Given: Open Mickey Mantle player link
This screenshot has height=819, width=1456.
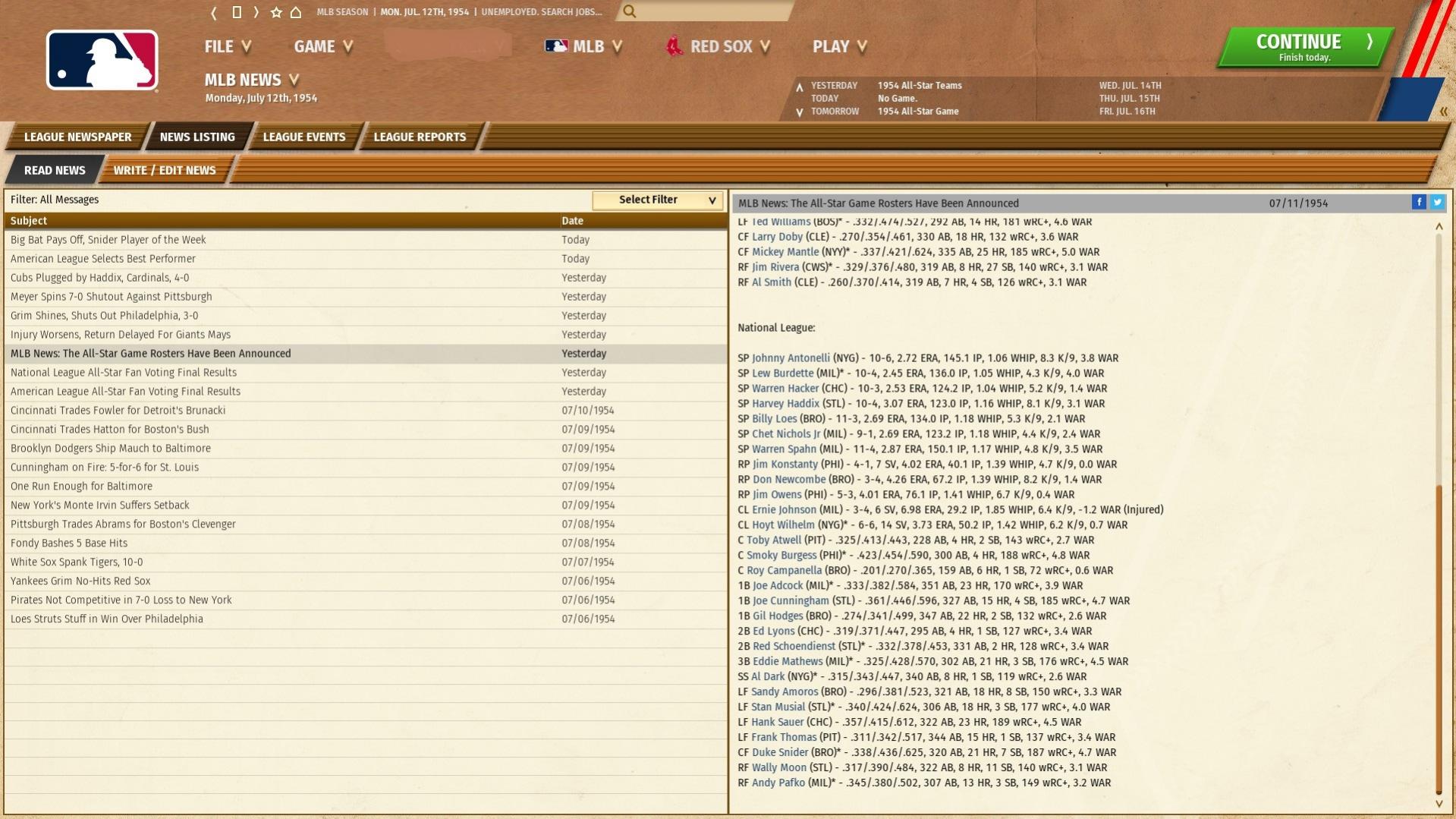Looking at the screenshot, I should [x=785, y=251].
